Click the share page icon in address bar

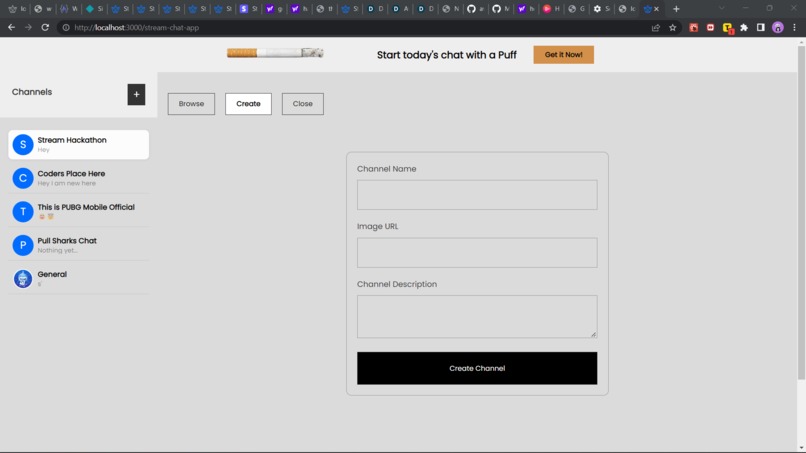656,28
